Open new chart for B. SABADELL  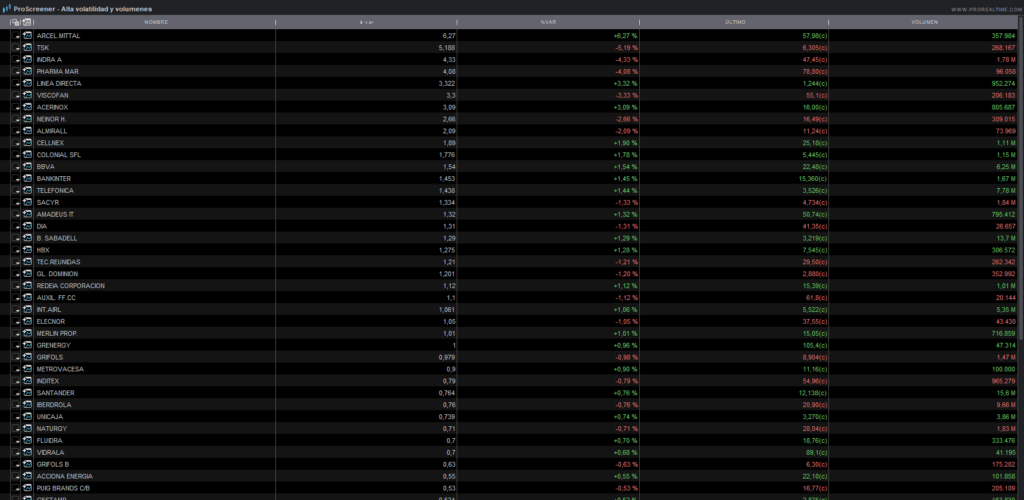tap(27, 238)
